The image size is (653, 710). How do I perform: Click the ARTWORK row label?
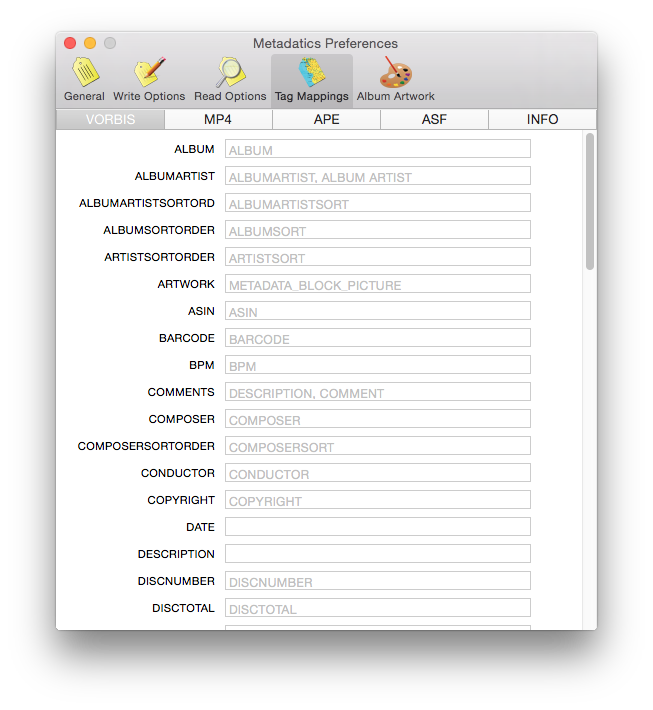(x=186, y=284)
